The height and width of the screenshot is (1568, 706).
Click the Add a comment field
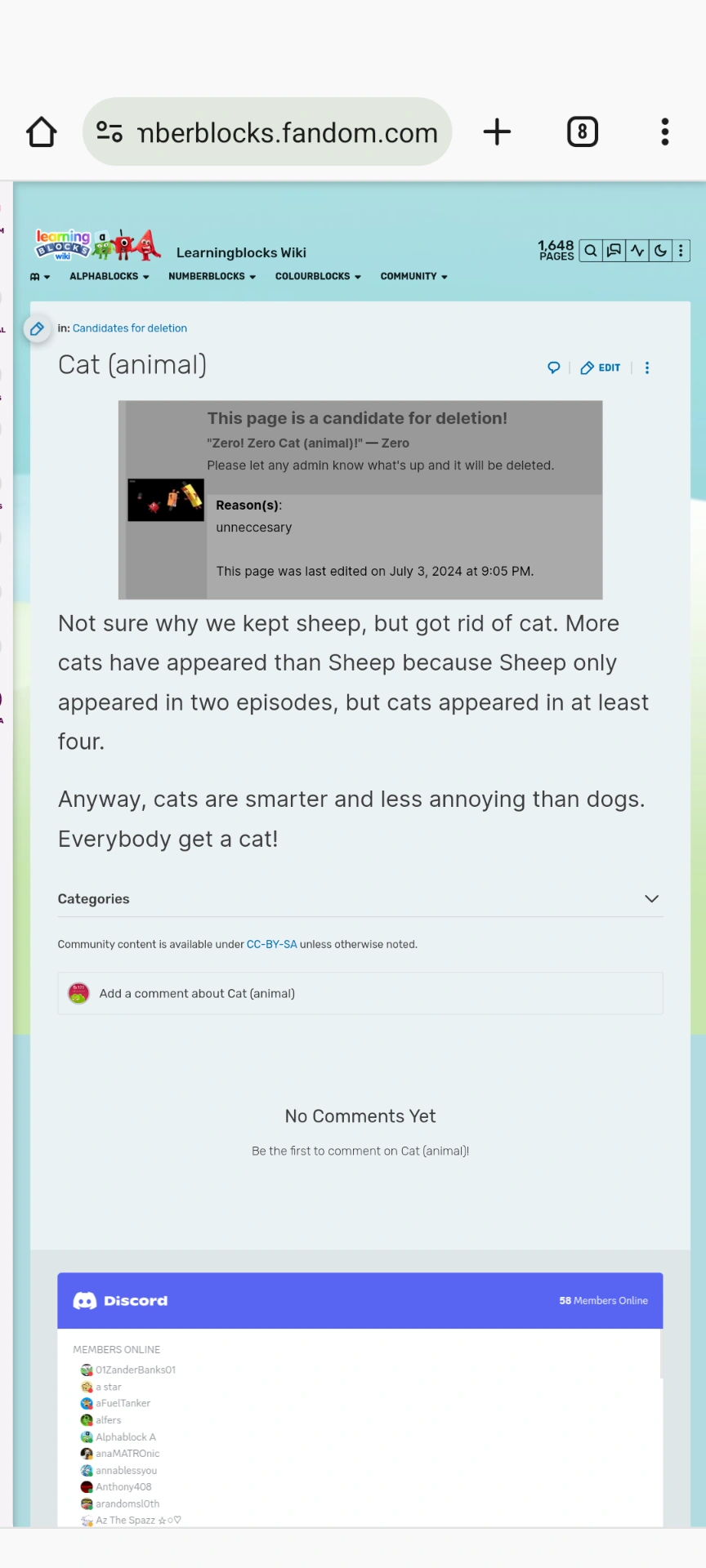click(x=196, y=993)
